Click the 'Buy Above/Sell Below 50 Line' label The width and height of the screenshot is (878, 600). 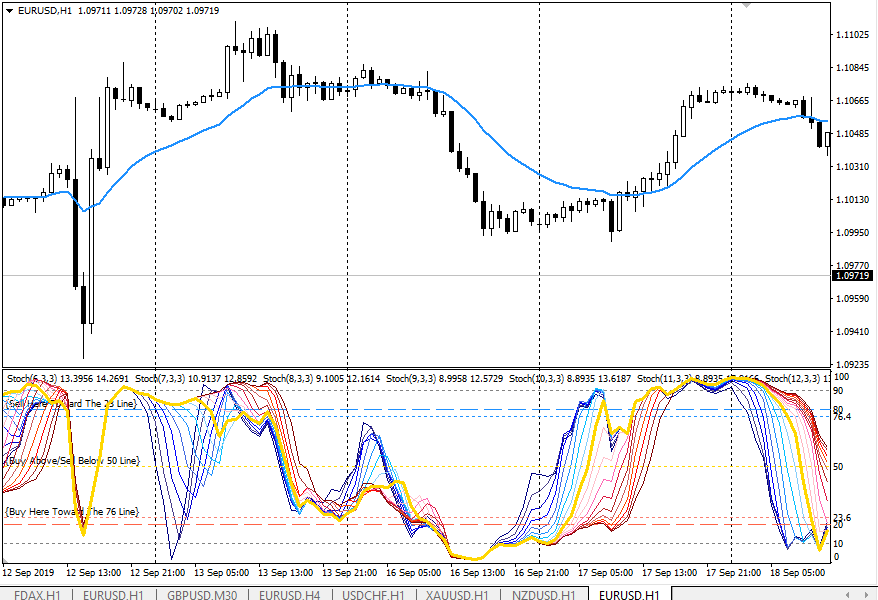pyautogui.click(x=72, y=461)
